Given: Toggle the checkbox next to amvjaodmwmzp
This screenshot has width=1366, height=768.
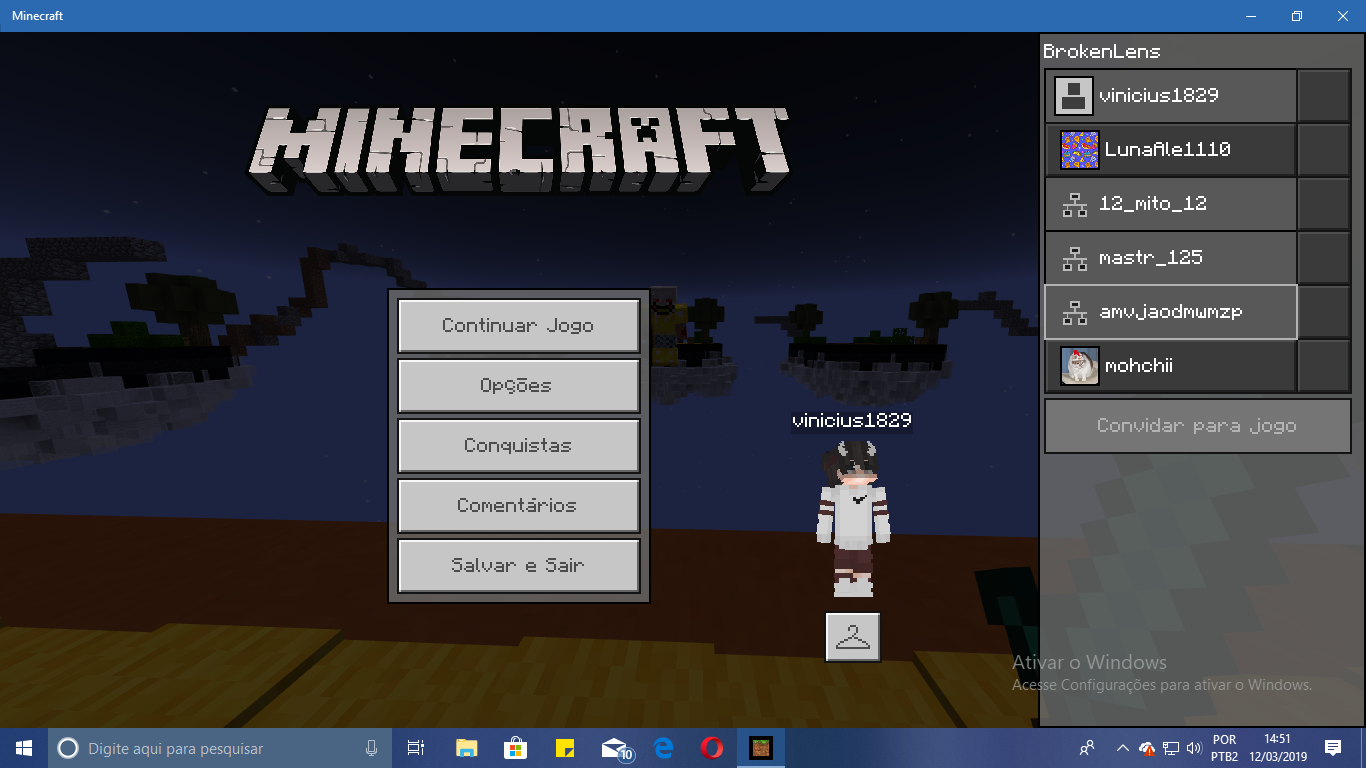Looking at the screenshot, I should (x=1324, y=312).
